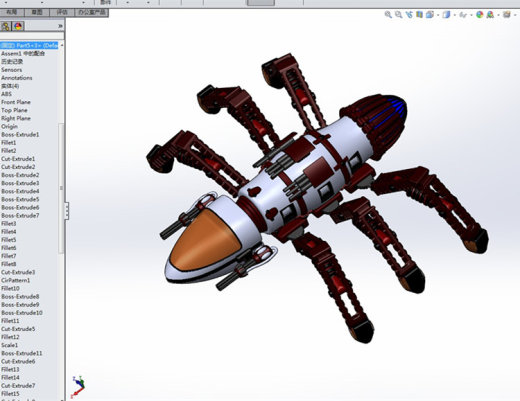Click the Apply Scene icon
This screenshot has height=401, width=520.
click(x=490, y=14)
